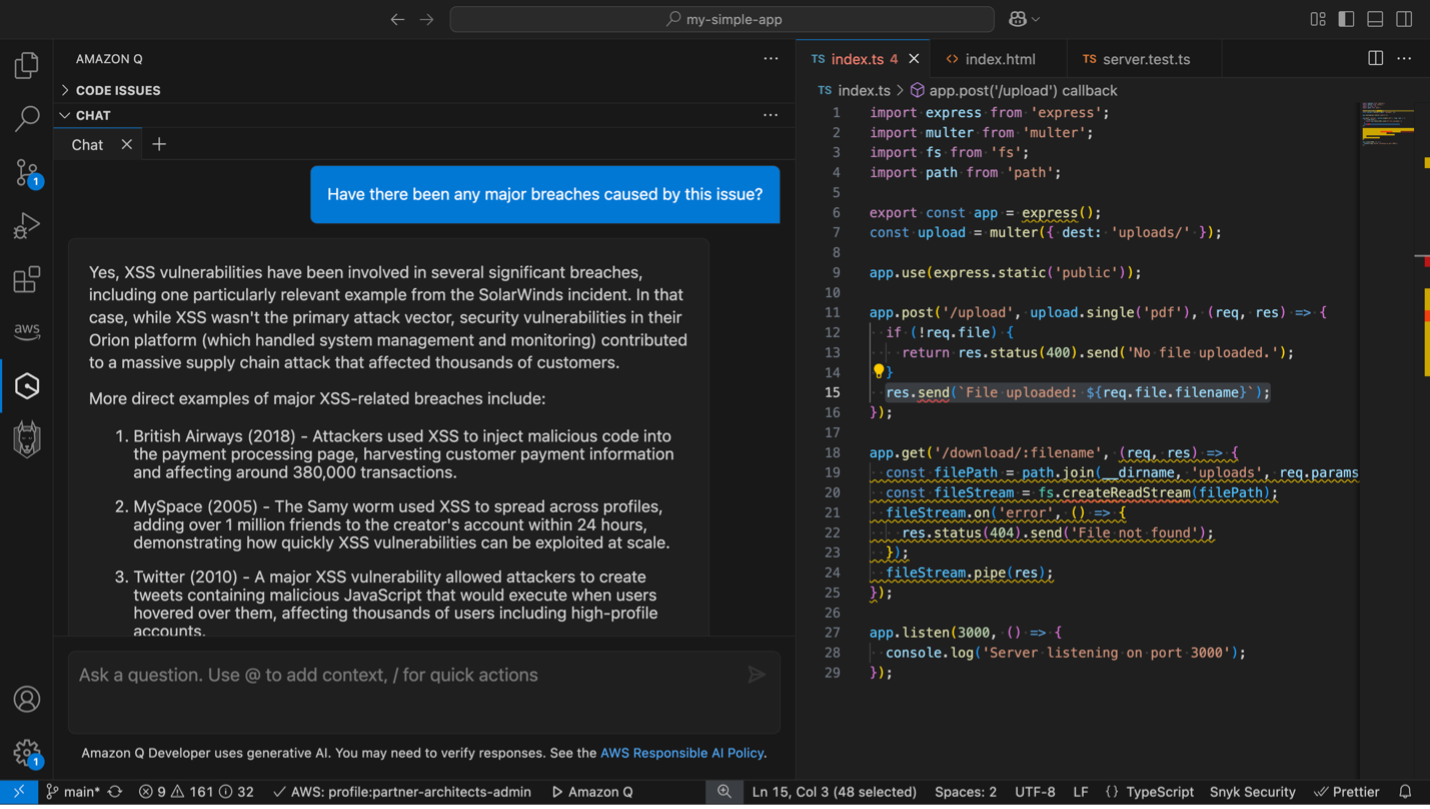
Task: Start a new chat tab with plus button
Action: [158, 144]
